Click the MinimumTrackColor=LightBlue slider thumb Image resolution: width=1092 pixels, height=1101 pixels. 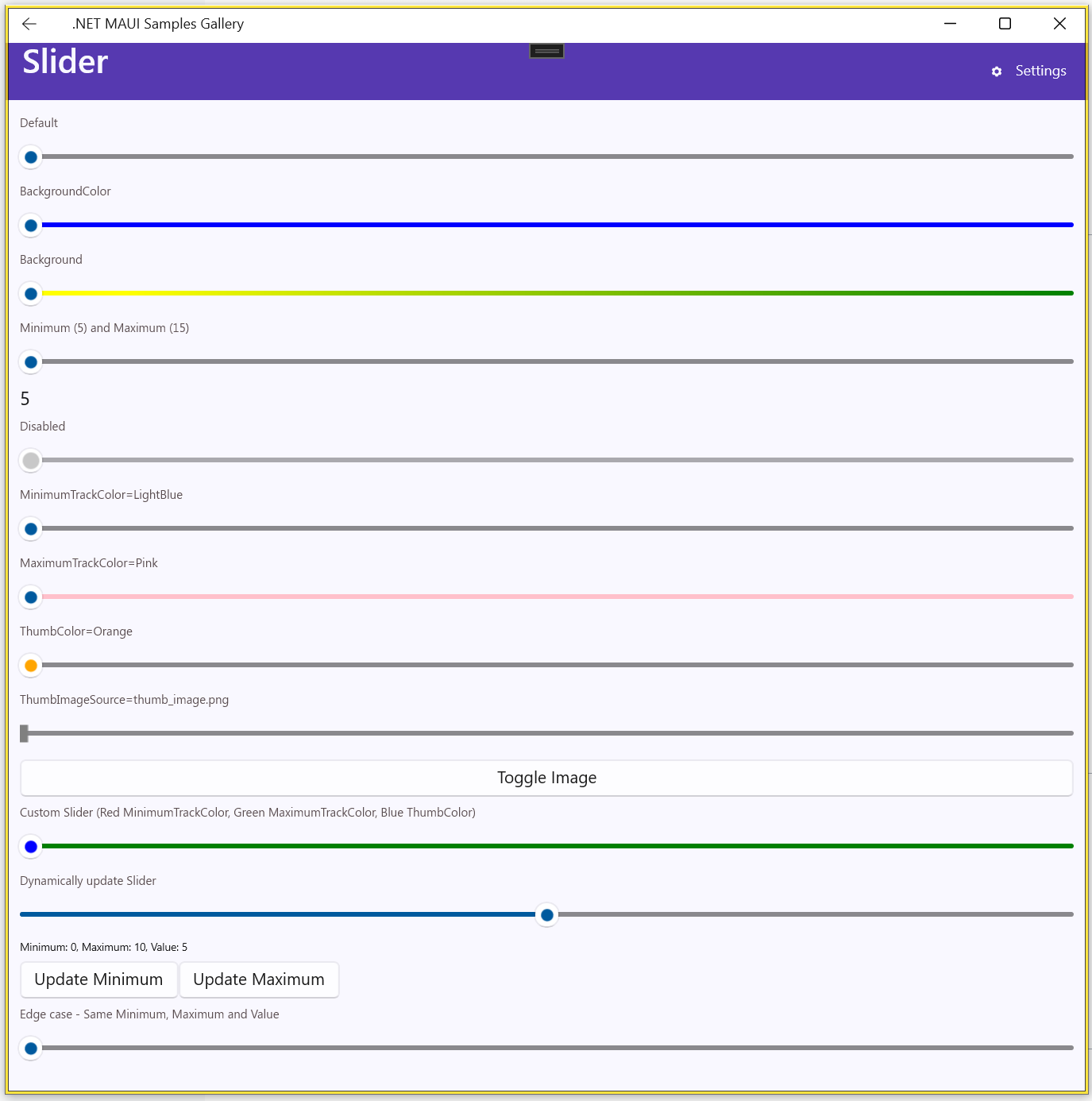point(31,529)
